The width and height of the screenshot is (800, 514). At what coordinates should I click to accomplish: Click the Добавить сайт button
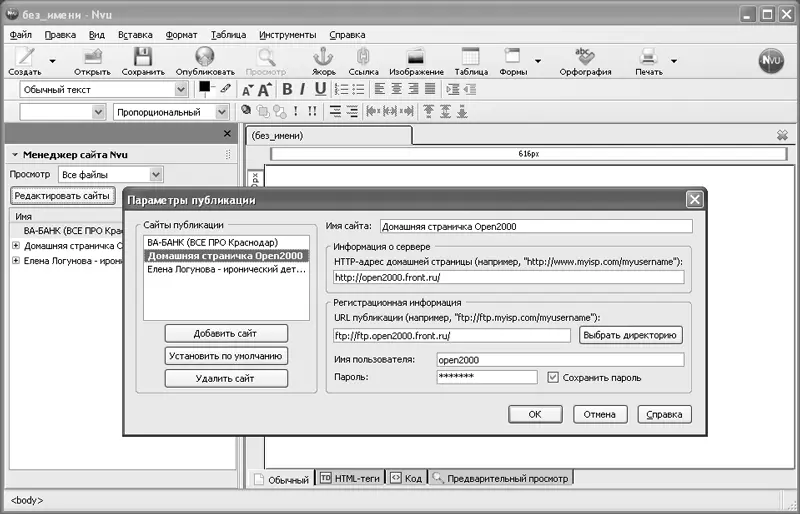(226, 333)
